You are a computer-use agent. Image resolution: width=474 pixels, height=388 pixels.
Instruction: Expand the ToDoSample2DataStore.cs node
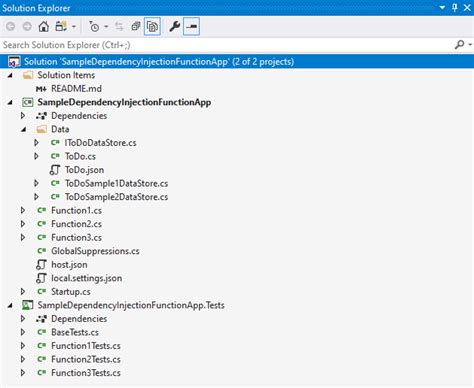pos(36,197)
